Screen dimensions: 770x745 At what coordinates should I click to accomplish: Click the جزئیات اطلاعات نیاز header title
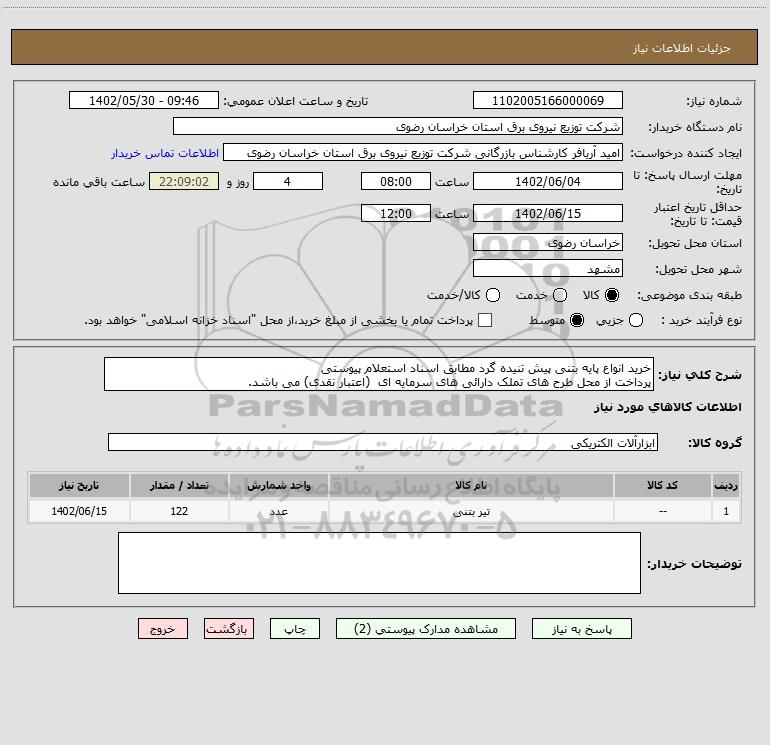681,48
